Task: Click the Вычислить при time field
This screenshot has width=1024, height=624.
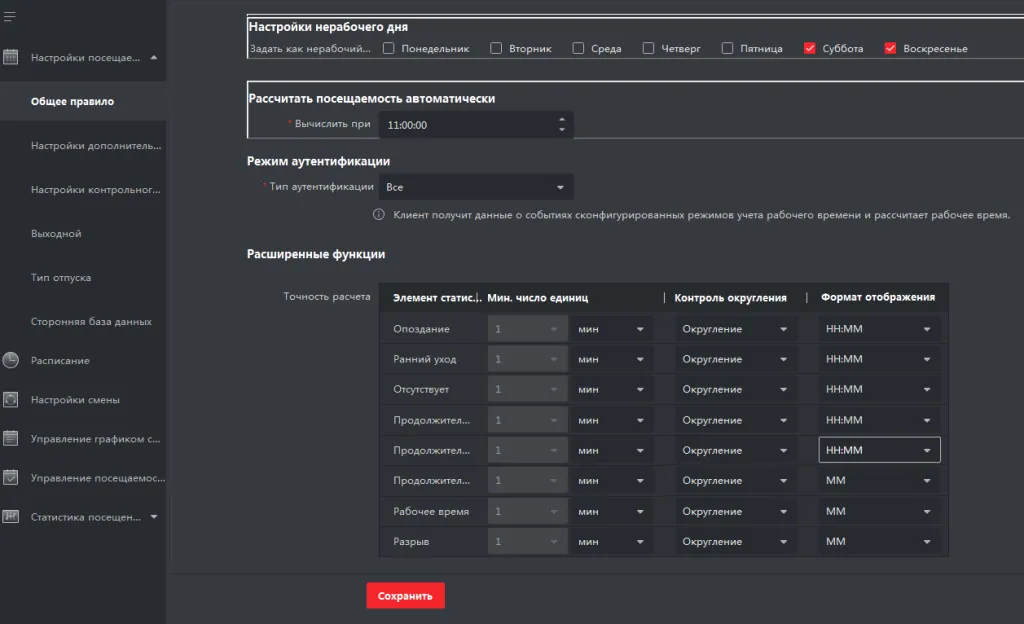Action: (x=465, y=125)
